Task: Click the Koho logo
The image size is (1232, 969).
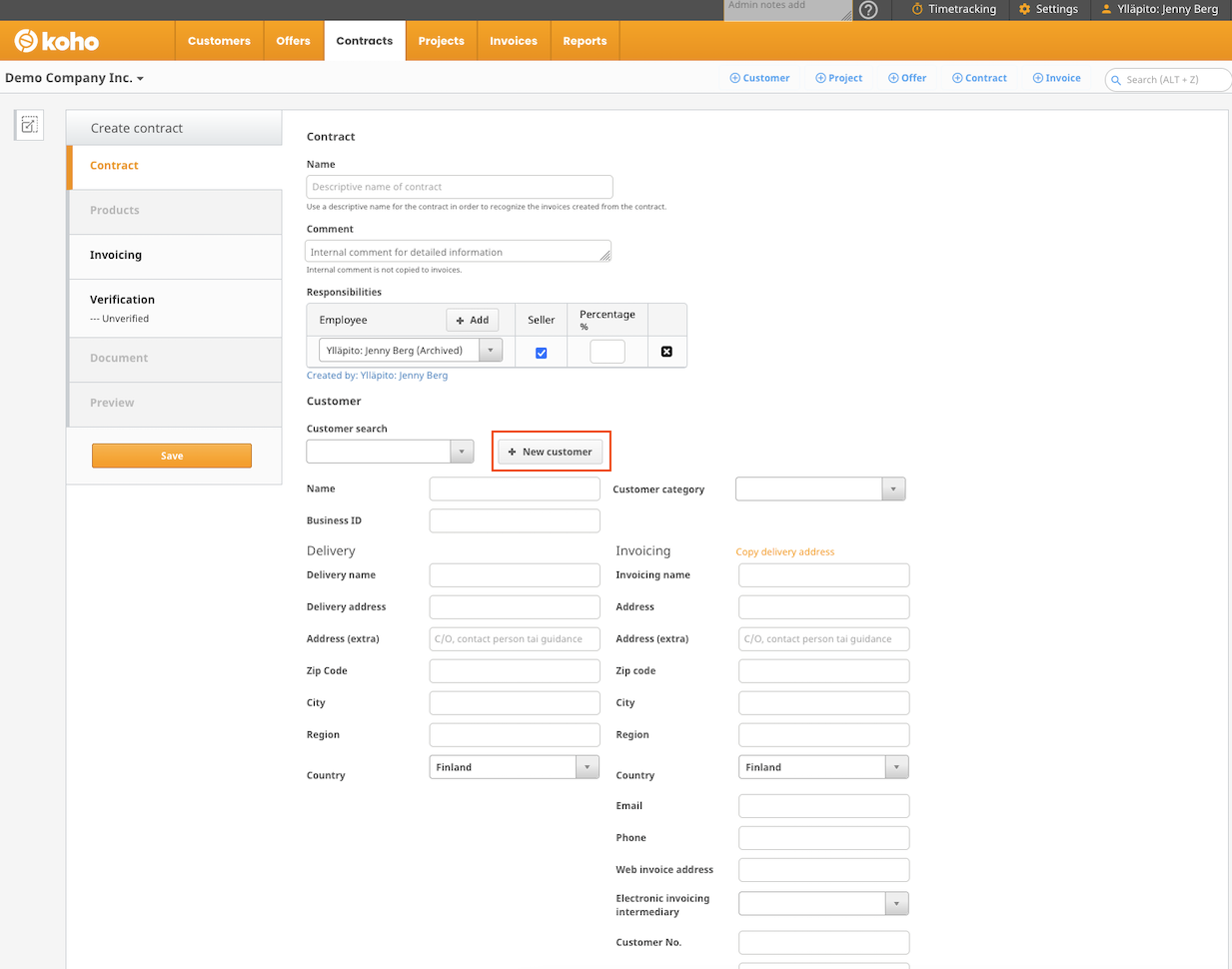Action: click(56, 41)
